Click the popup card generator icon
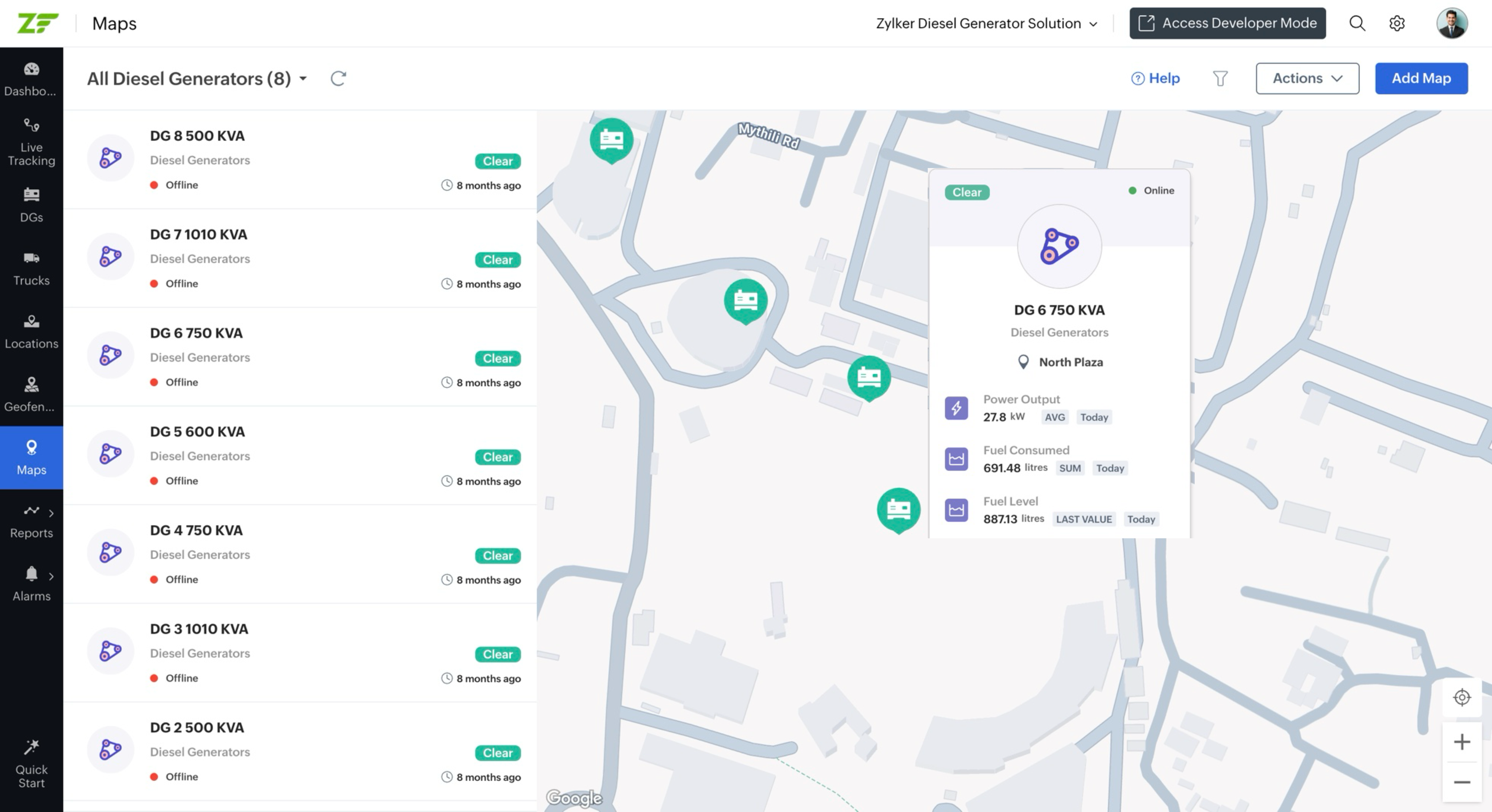 (1059, 246)
